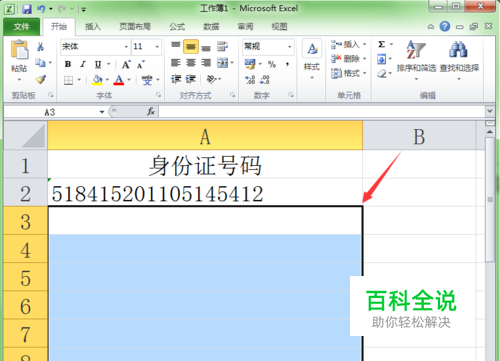Toggle align text left
The width and height of the screenshot is (500, 361).
click(x=176, y=63)
